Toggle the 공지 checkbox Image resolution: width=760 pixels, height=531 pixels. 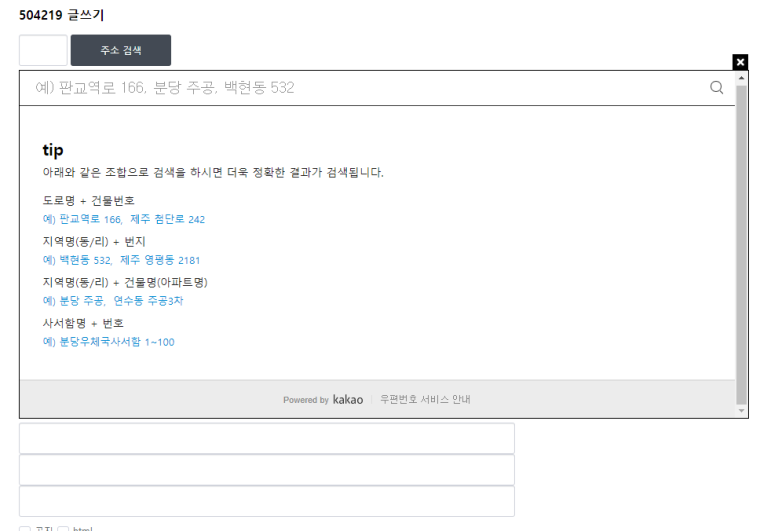(25, 529)
